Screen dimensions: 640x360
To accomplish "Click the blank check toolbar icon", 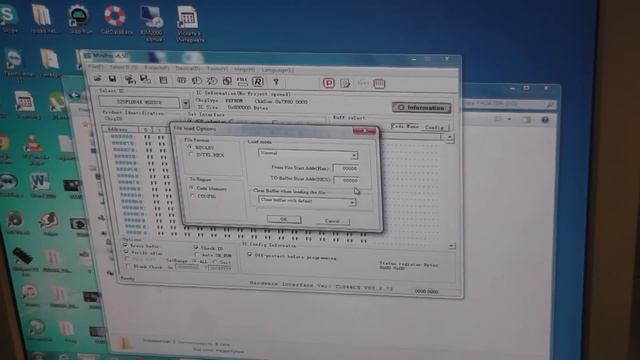I will pyautogui.click(x=182, y=80).
